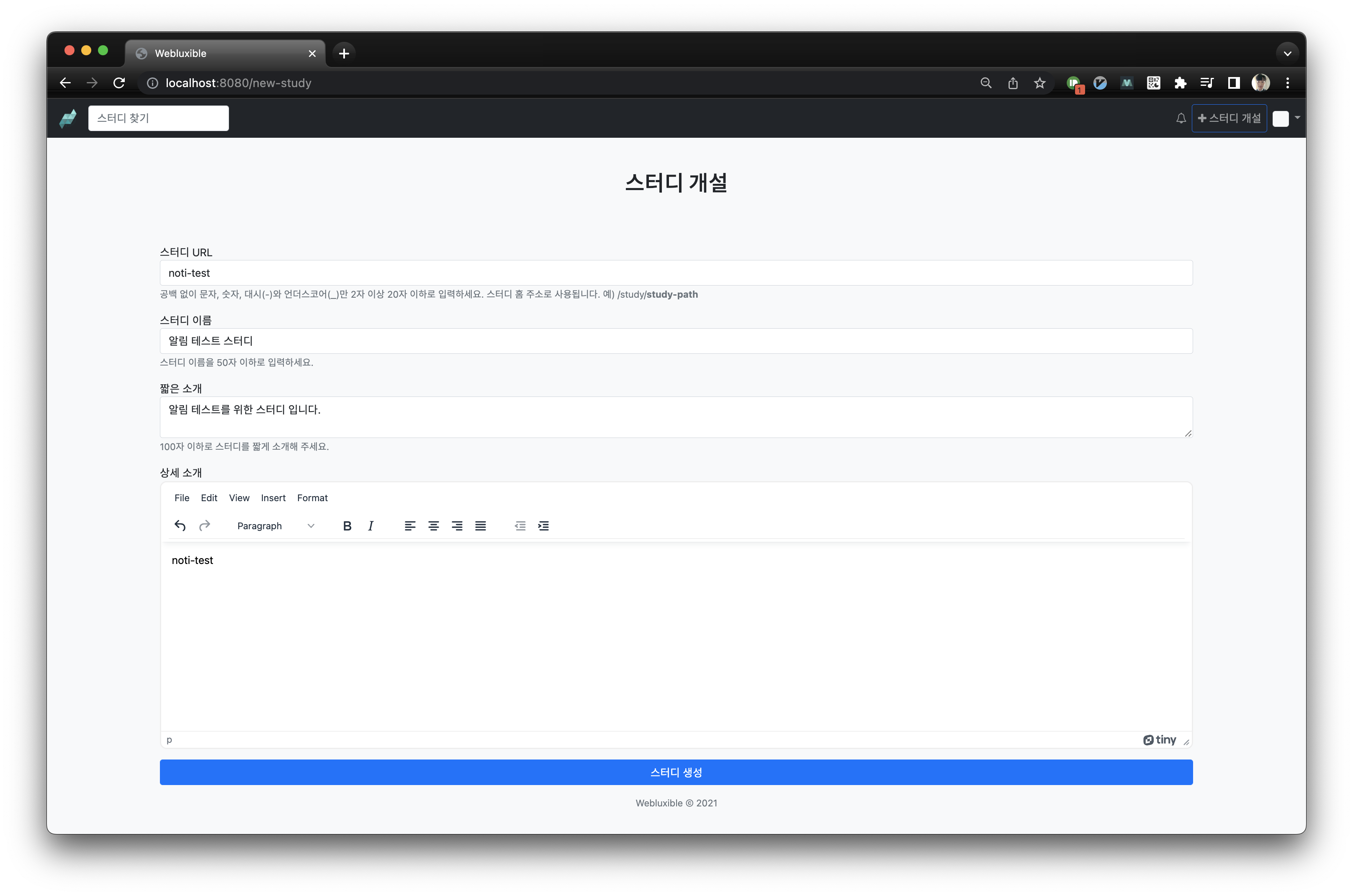Open the profile avatar dropdown
Screen dimensions: 1353x896
(x=1286, y=118)
